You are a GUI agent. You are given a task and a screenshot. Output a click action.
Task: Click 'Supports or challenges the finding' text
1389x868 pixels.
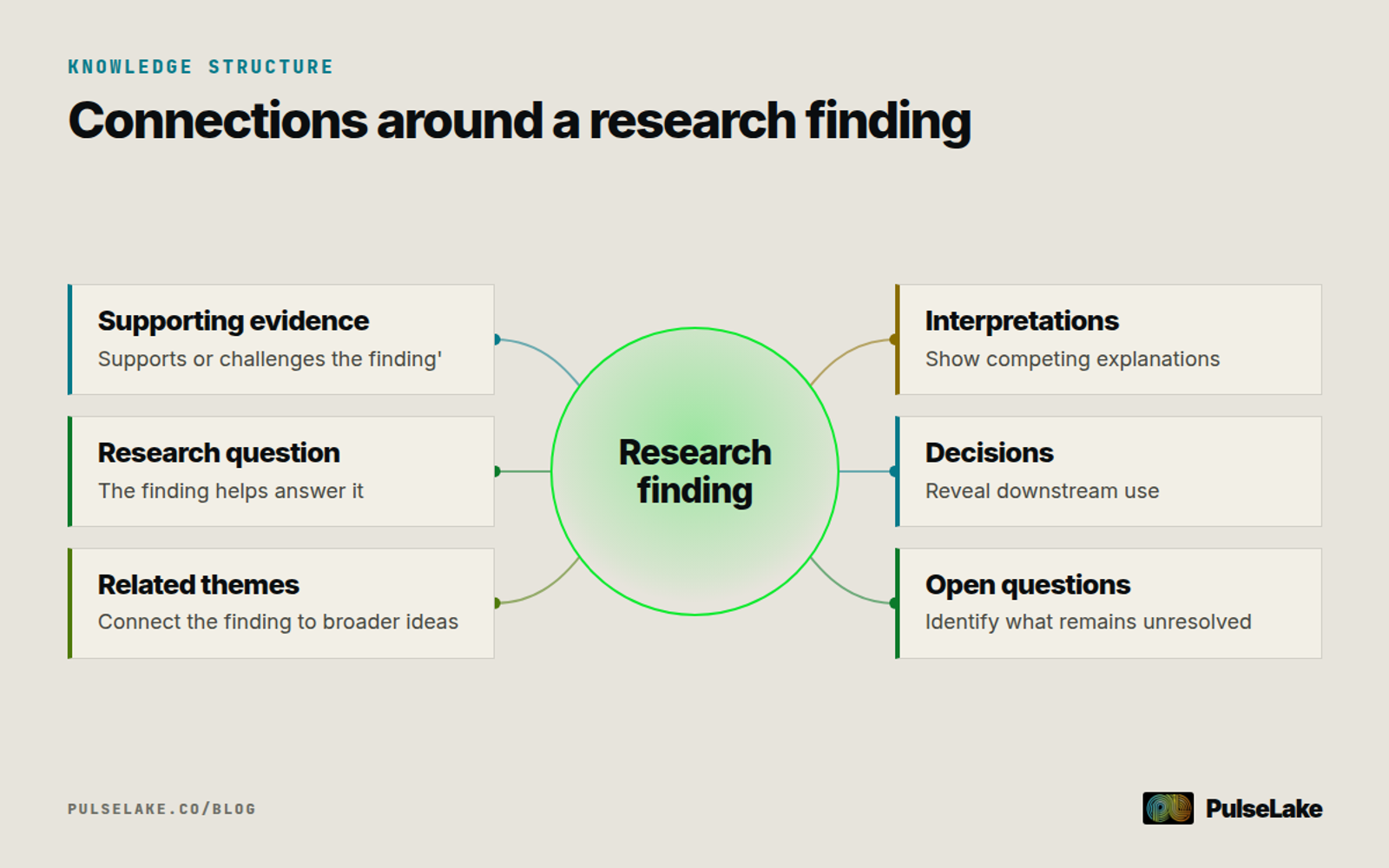270,359
